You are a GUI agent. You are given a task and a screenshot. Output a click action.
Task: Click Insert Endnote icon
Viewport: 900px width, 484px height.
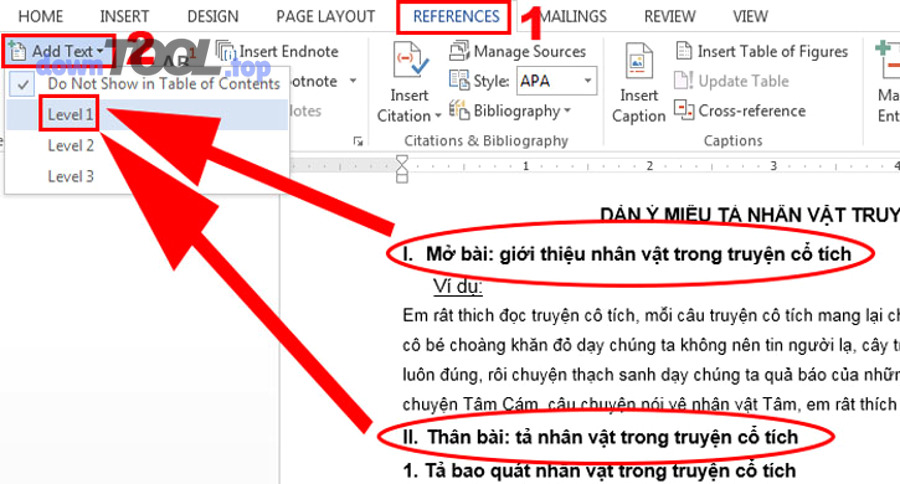(x=226, y=52)
